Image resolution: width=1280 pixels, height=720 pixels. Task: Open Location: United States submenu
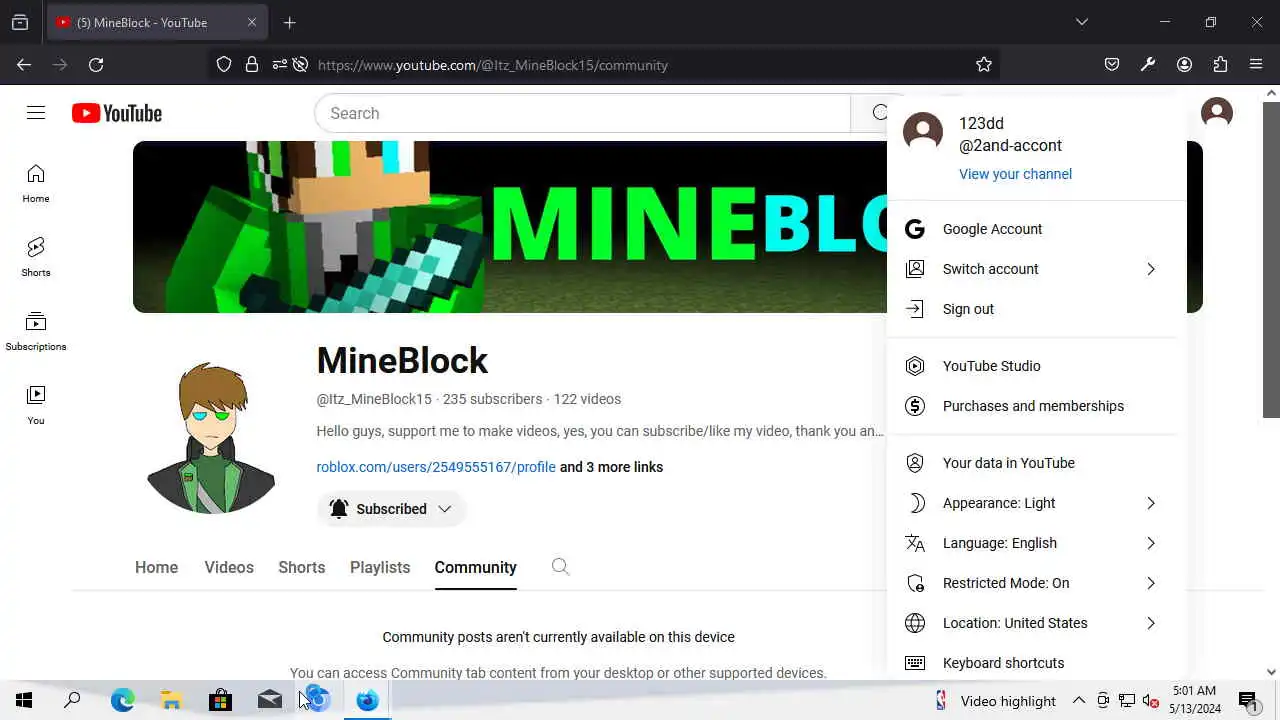(1031, 623)
